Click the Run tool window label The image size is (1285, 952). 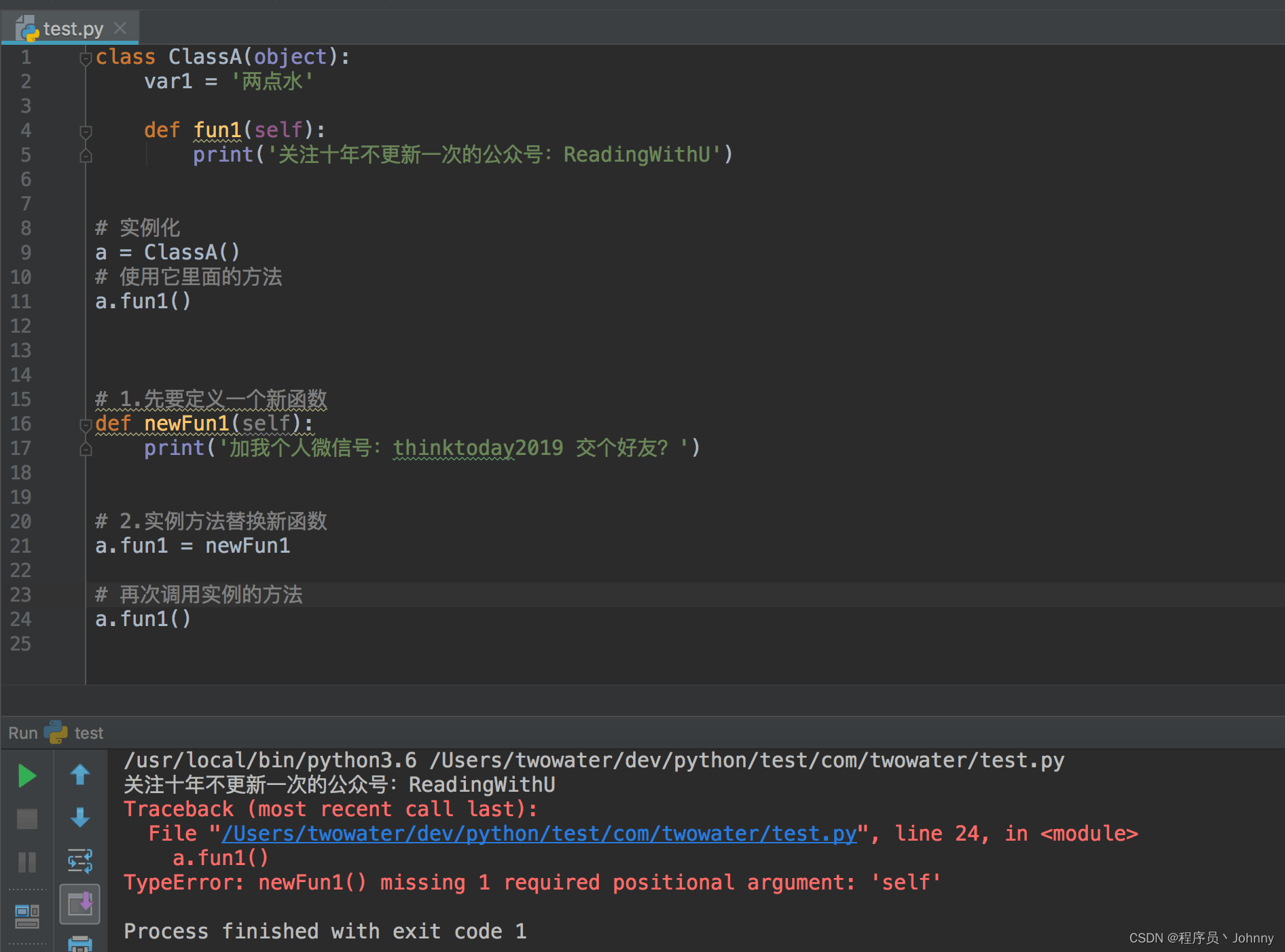23,733
